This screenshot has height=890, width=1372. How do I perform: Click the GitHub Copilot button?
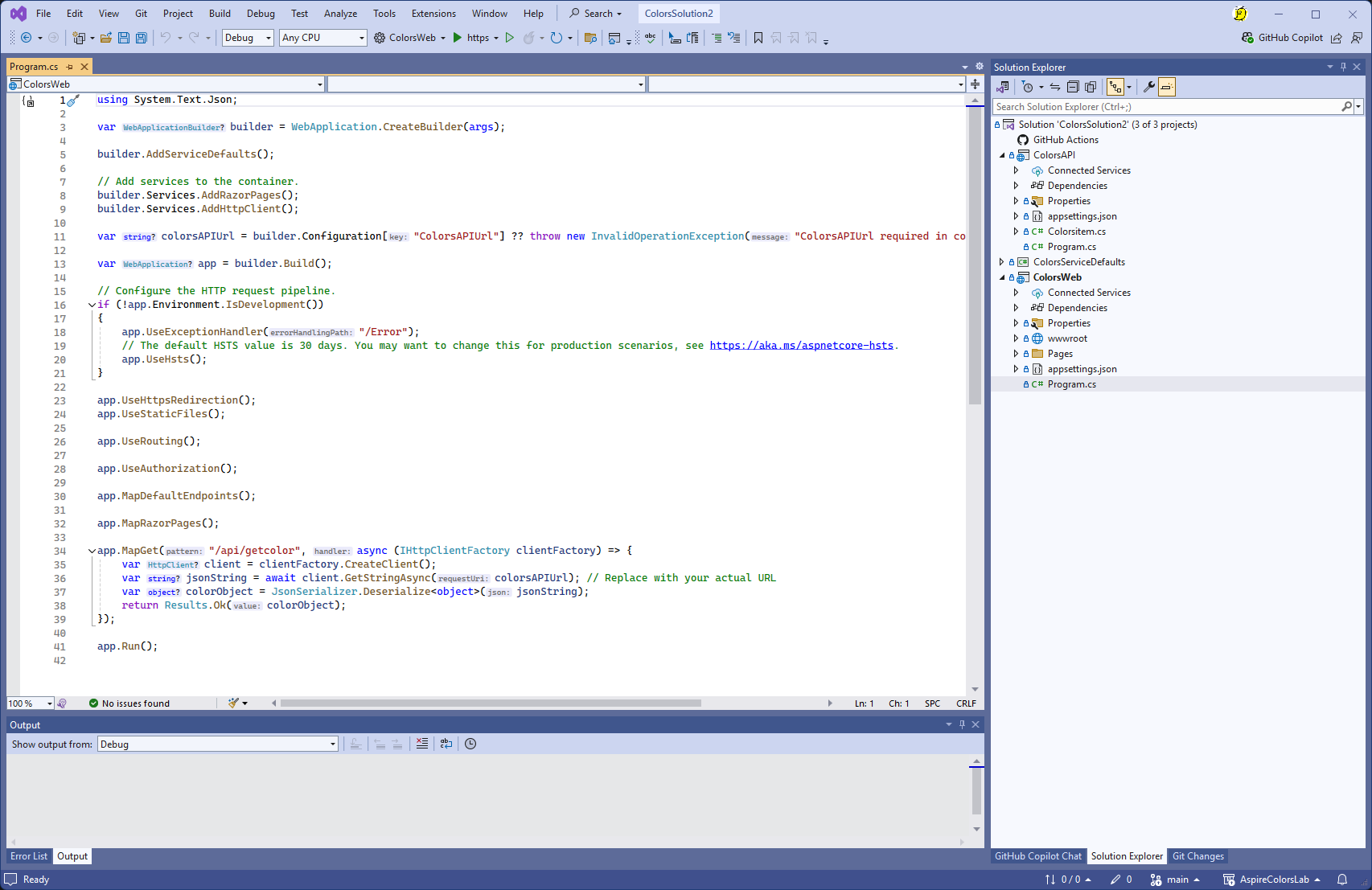[x=1282, y=38]
